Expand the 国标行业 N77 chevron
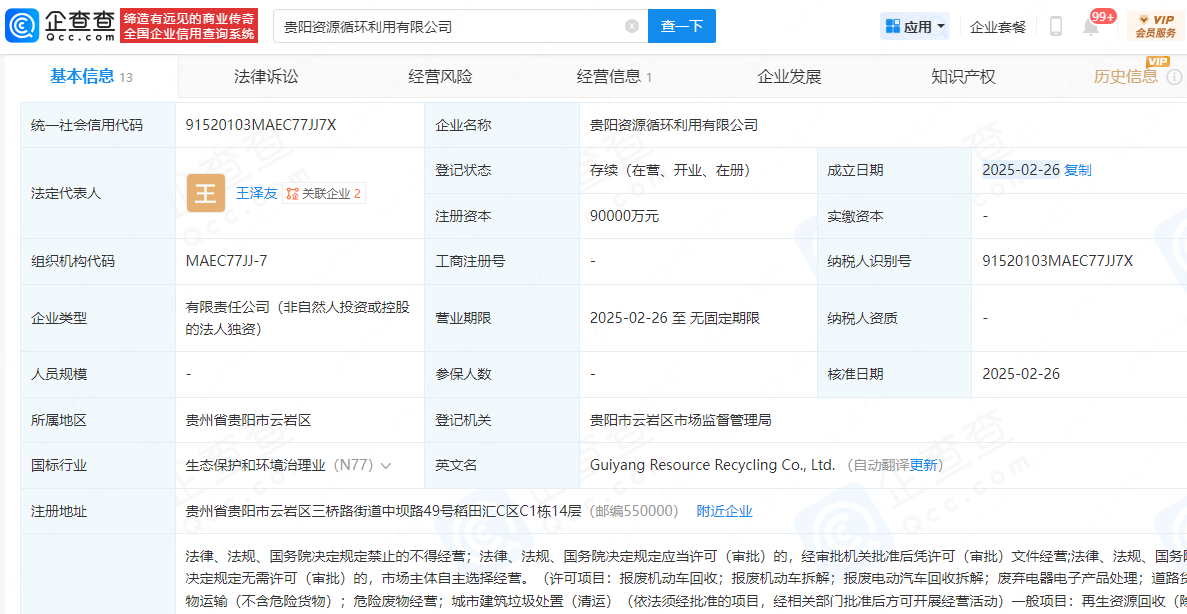This screenshot has height=614, width=1187. [x=386, y=466]
